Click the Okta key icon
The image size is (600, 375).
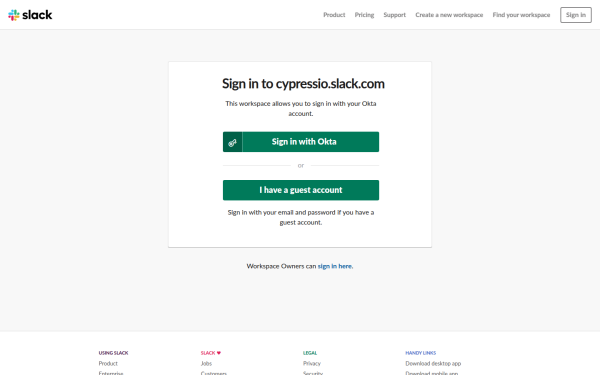coord(232,142)
